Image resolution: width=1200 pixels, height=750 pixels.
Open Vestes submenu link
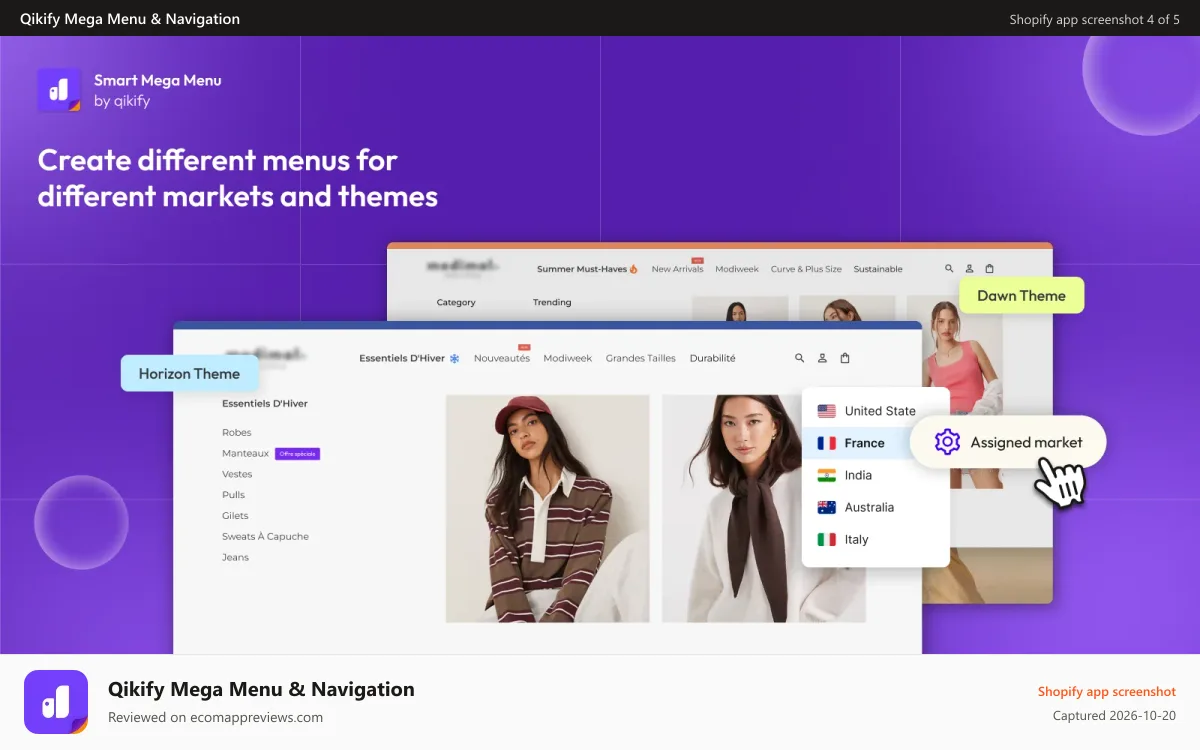pos(237,474)
